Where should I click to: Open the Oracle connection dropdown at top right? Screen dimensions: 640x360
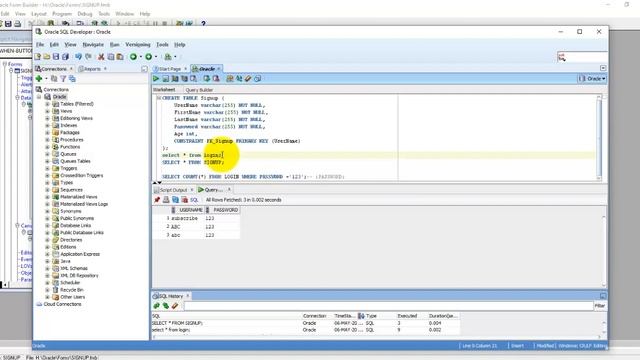[x=592, y=78]
